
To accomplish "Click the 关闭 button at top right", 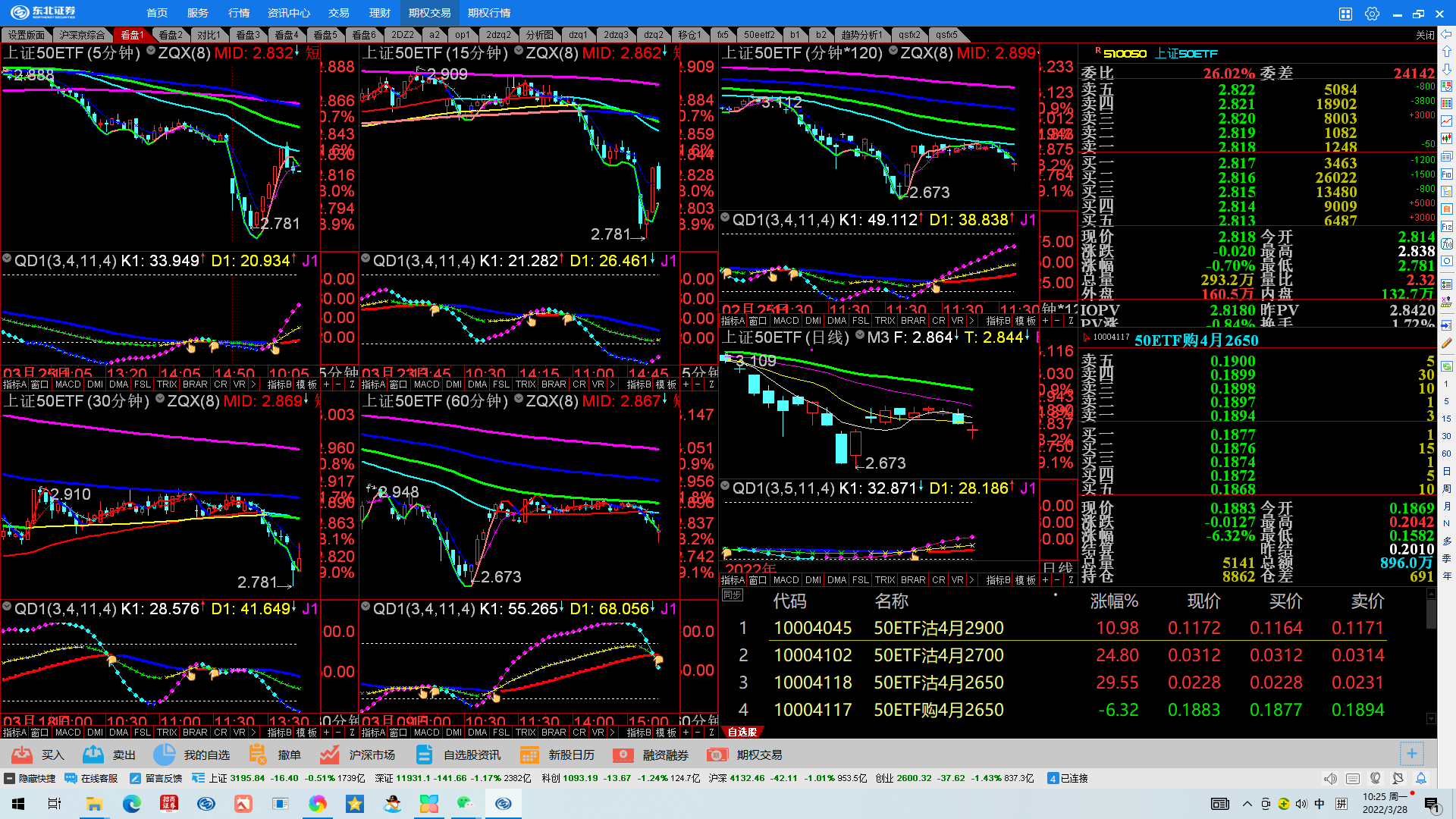I will tap(1425, 35).
